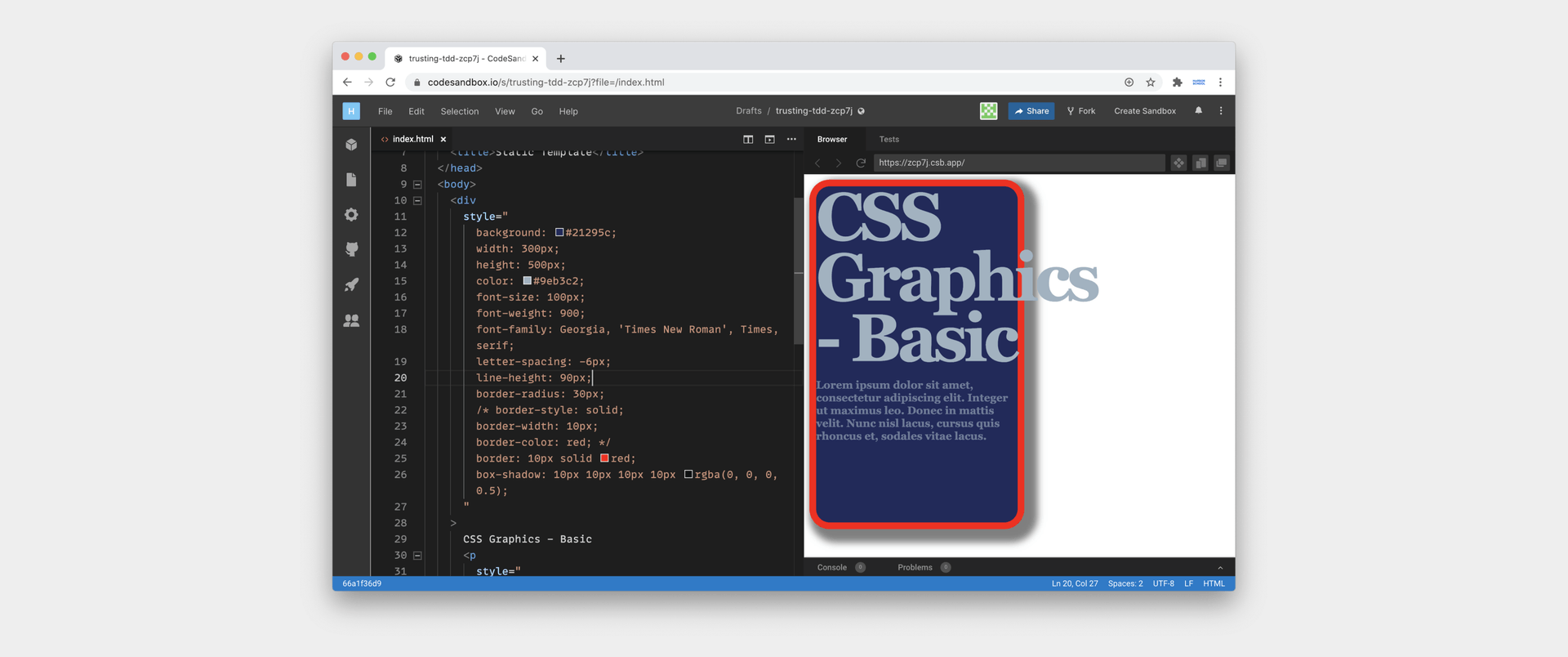1568x657 pixels.
Task: Open the File menu
Action: click(x=385, y=111)
